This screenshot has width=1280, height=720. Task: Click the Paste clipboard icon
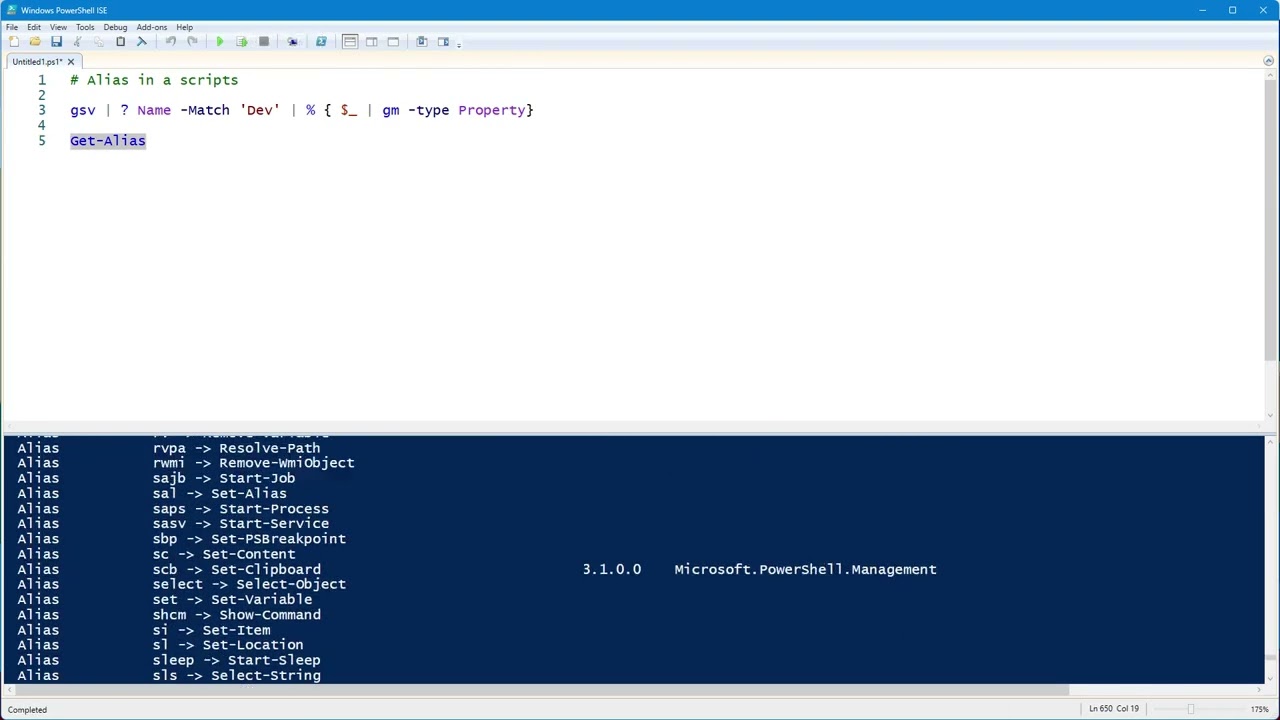pyautogui.click(x=120, y=42)
